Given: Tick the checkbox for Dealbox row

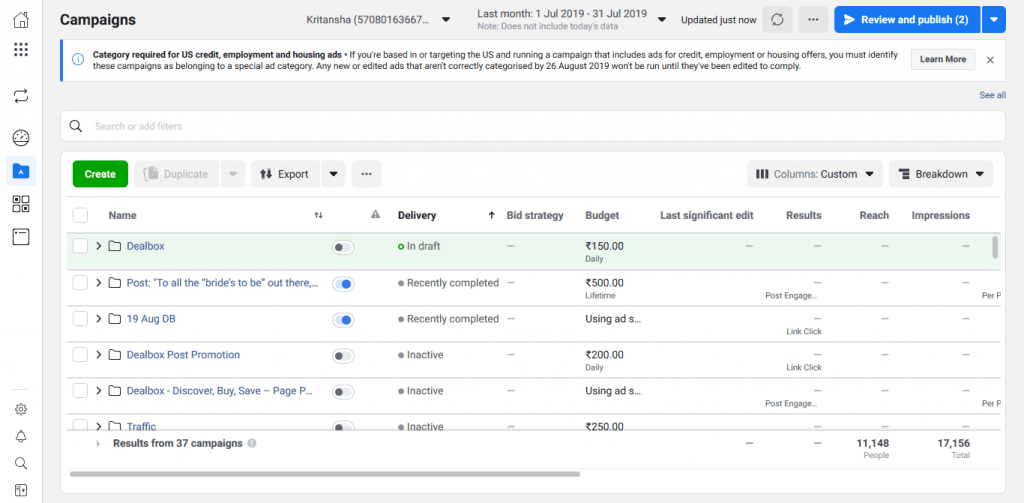Looking at the screenshot, I should coord(80,246).
